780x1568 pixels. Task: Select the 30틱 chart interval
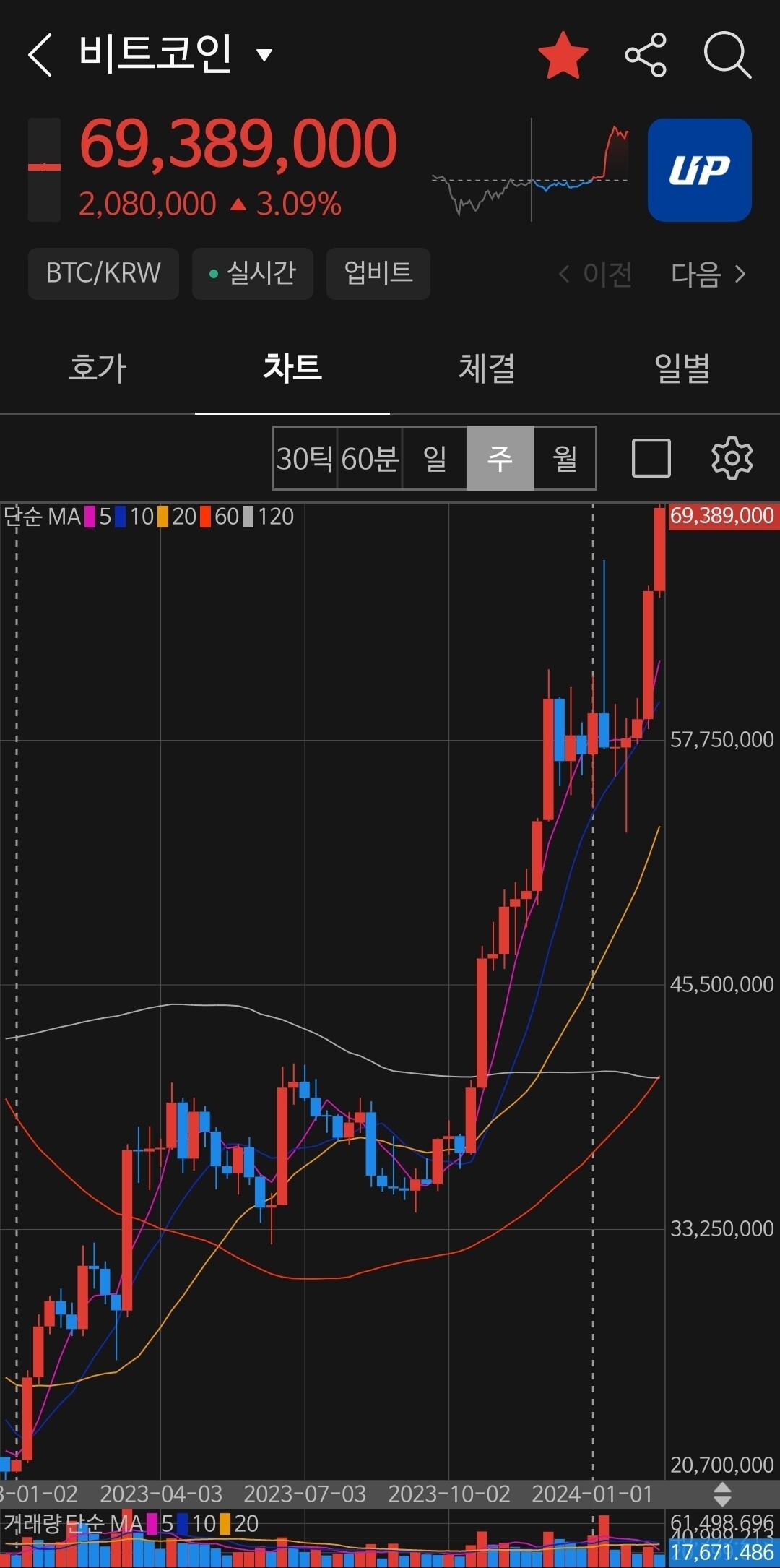305,458
